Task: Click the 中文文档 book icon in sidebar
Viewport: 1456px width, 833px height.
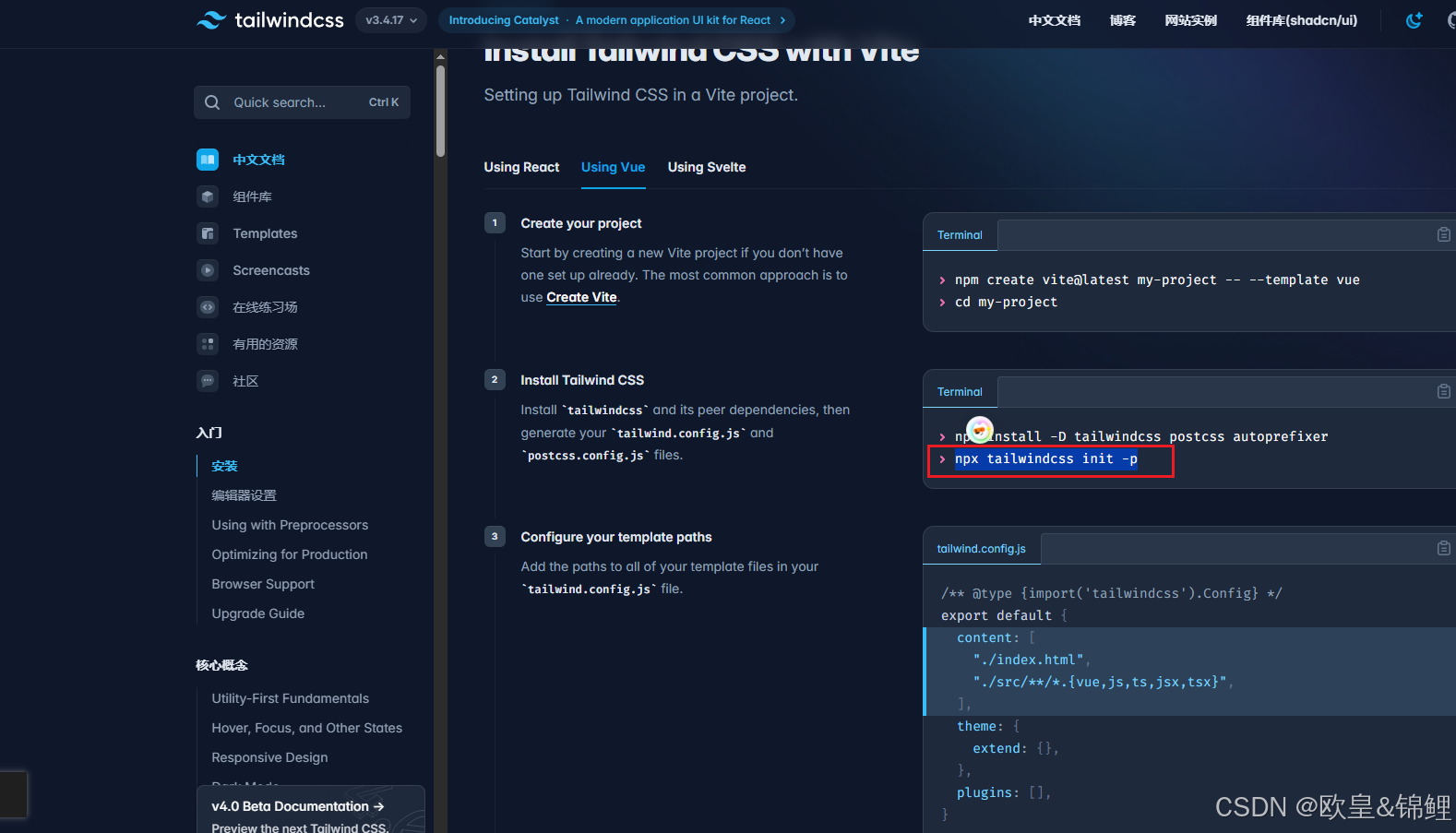Action: point(208,160)
